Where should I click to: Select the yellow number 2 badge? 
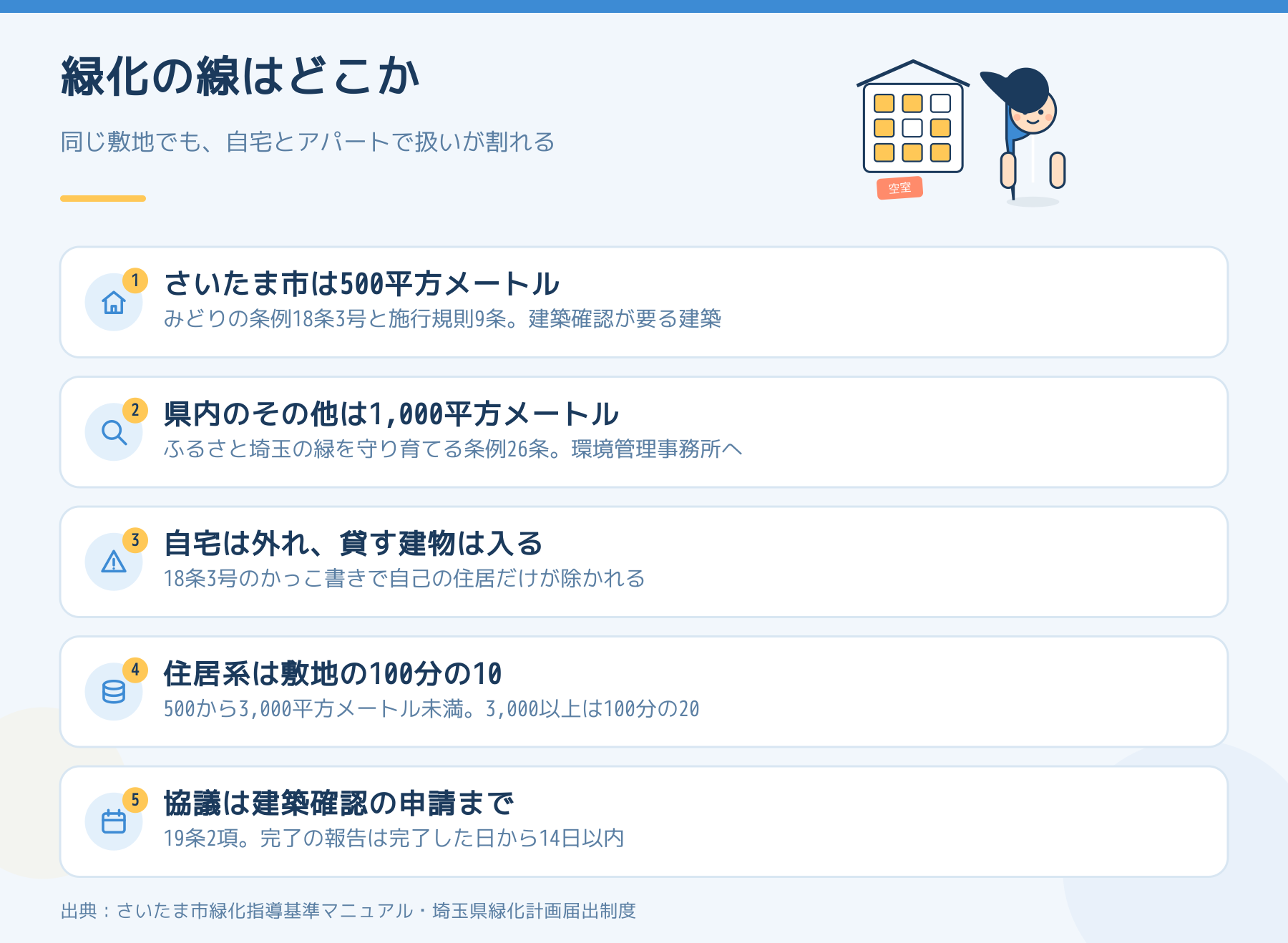click(x=135, y=410)
